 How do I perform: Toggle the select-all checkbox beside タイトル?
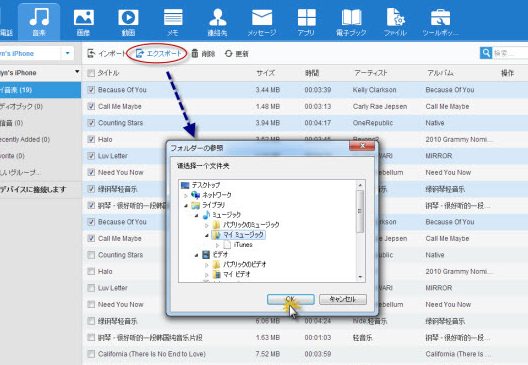(91, 73)
